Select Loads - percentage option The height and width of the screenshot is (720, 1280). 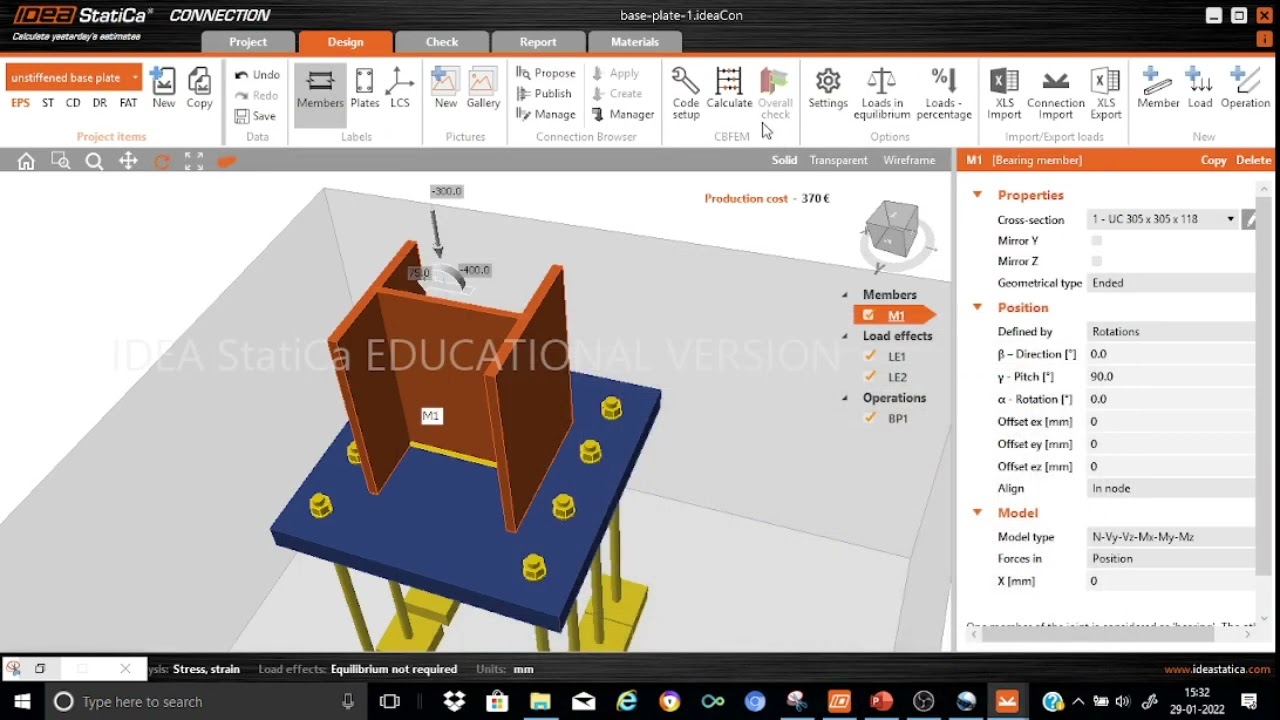point(944,93)
